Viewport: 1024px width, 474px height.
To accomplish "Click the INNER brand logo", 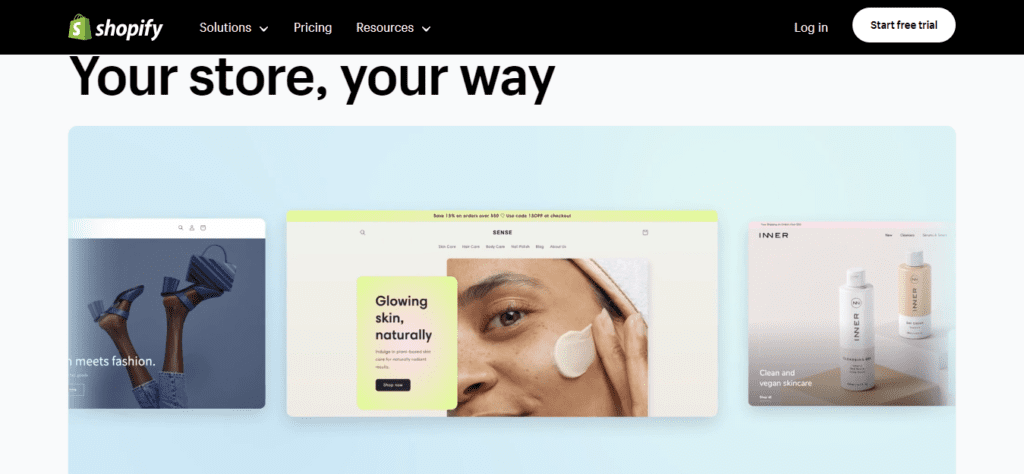I will pyautogui.click(x=773, y=235).
